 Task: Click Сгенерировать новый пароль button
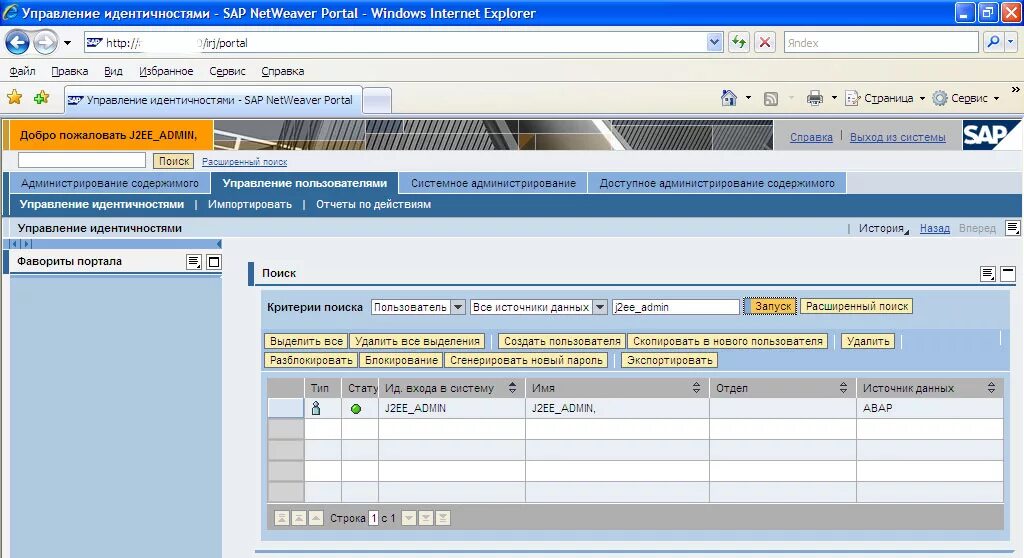526,360
